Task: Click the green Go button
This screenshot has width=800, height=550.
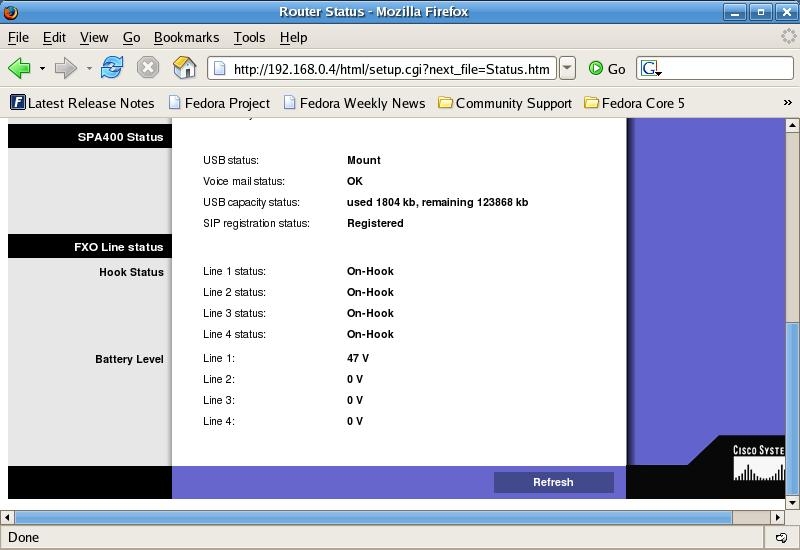Action: (606, 68)
